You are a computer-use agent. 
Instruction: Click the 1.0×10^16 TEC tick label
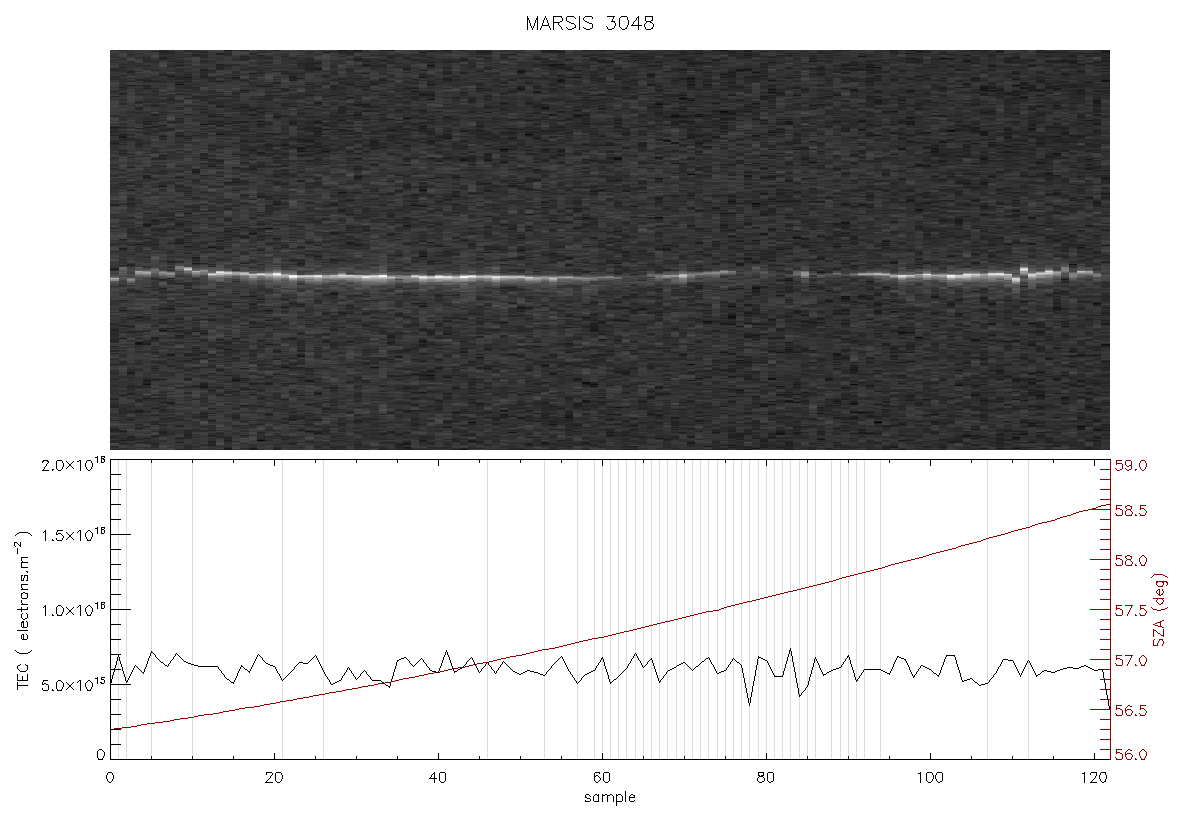point(72,610)
